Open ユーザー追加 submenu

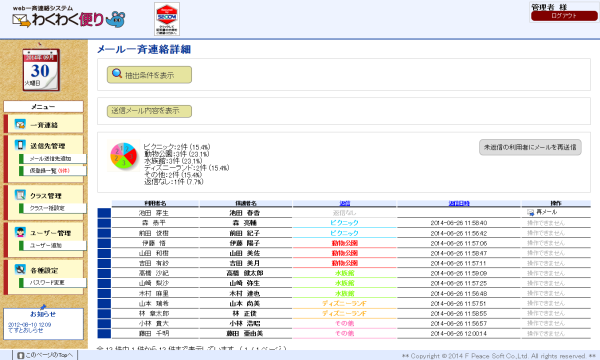(x=52, y=245)
